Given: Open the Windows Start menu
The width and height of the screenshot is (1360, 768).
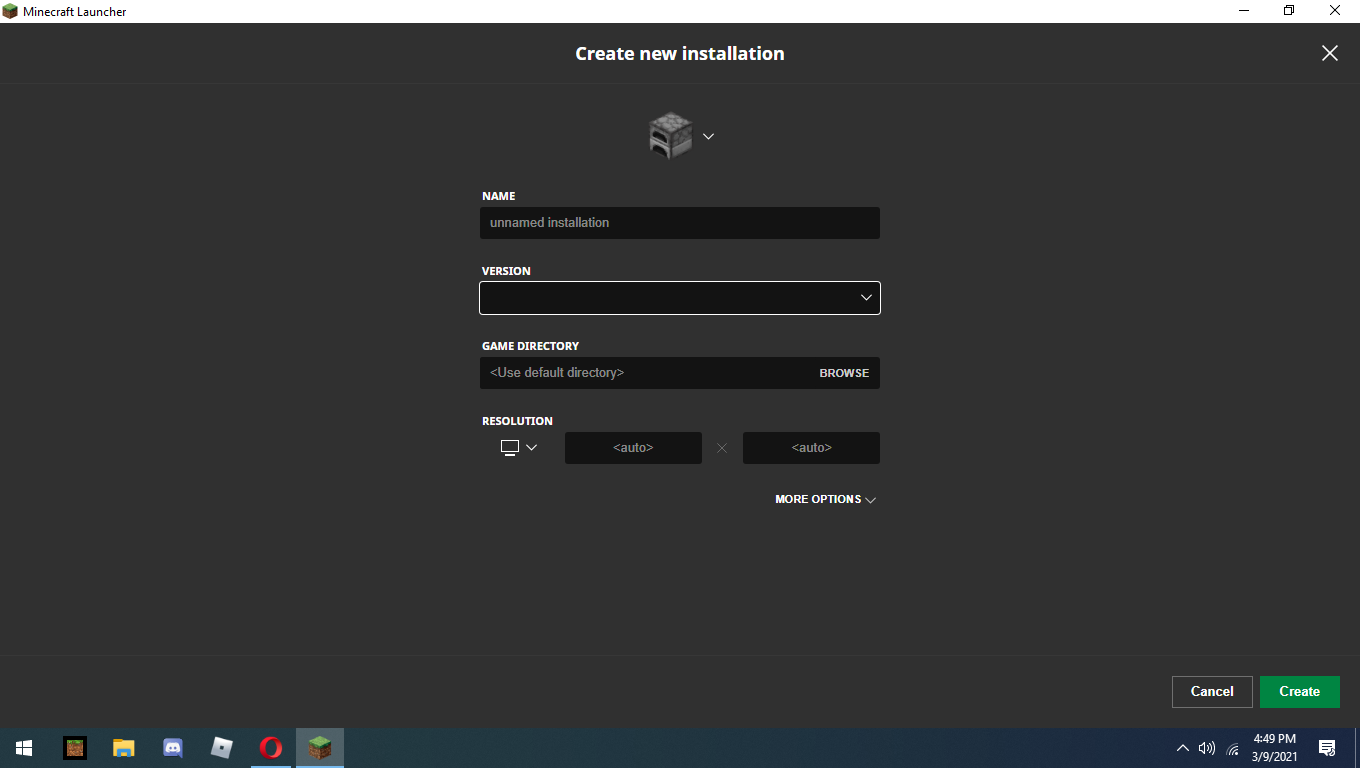Looking at the screenshot, I should pos(24,748).
